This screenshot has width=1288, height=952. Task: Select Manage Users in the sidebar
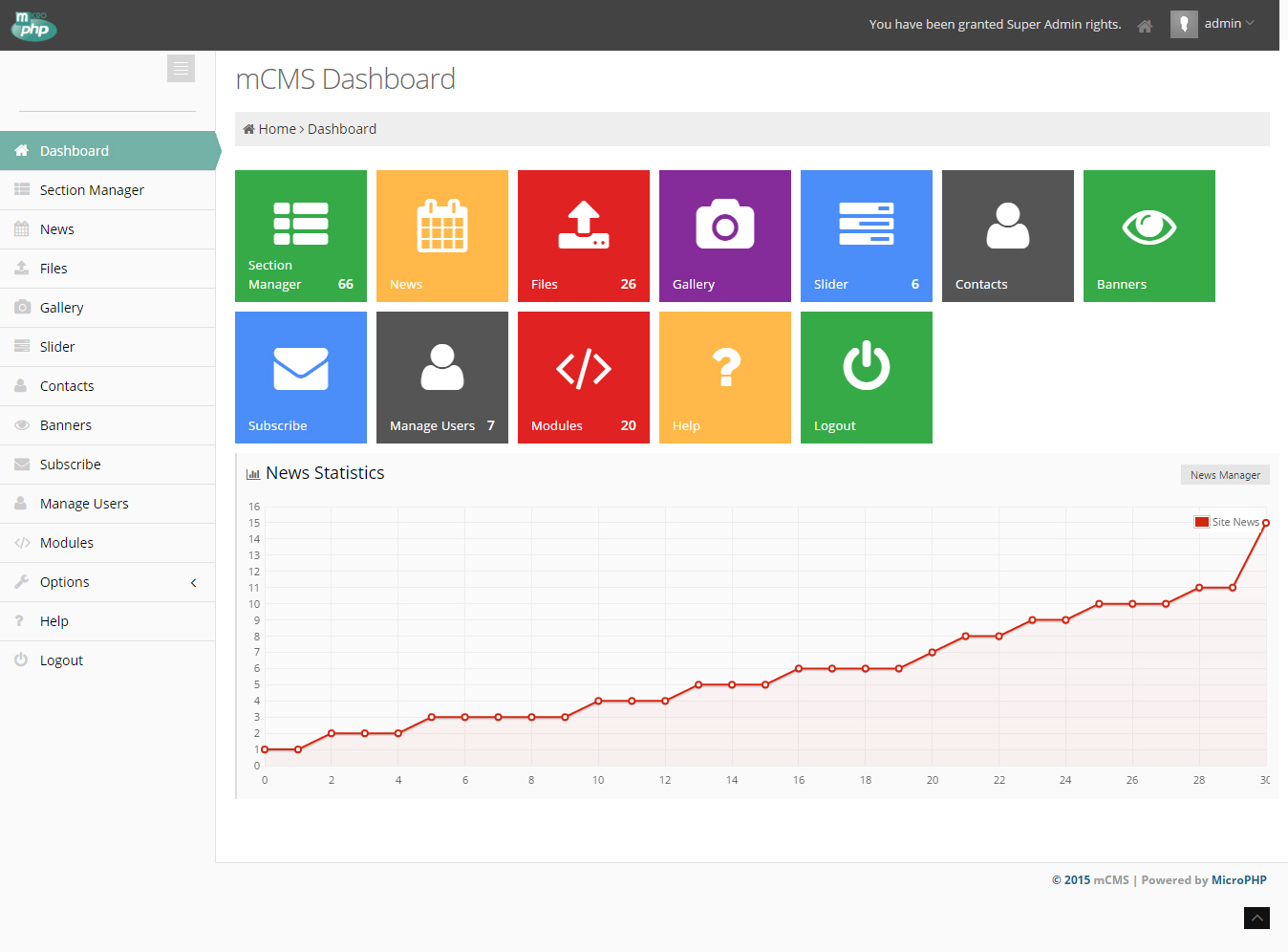(84, 504)
